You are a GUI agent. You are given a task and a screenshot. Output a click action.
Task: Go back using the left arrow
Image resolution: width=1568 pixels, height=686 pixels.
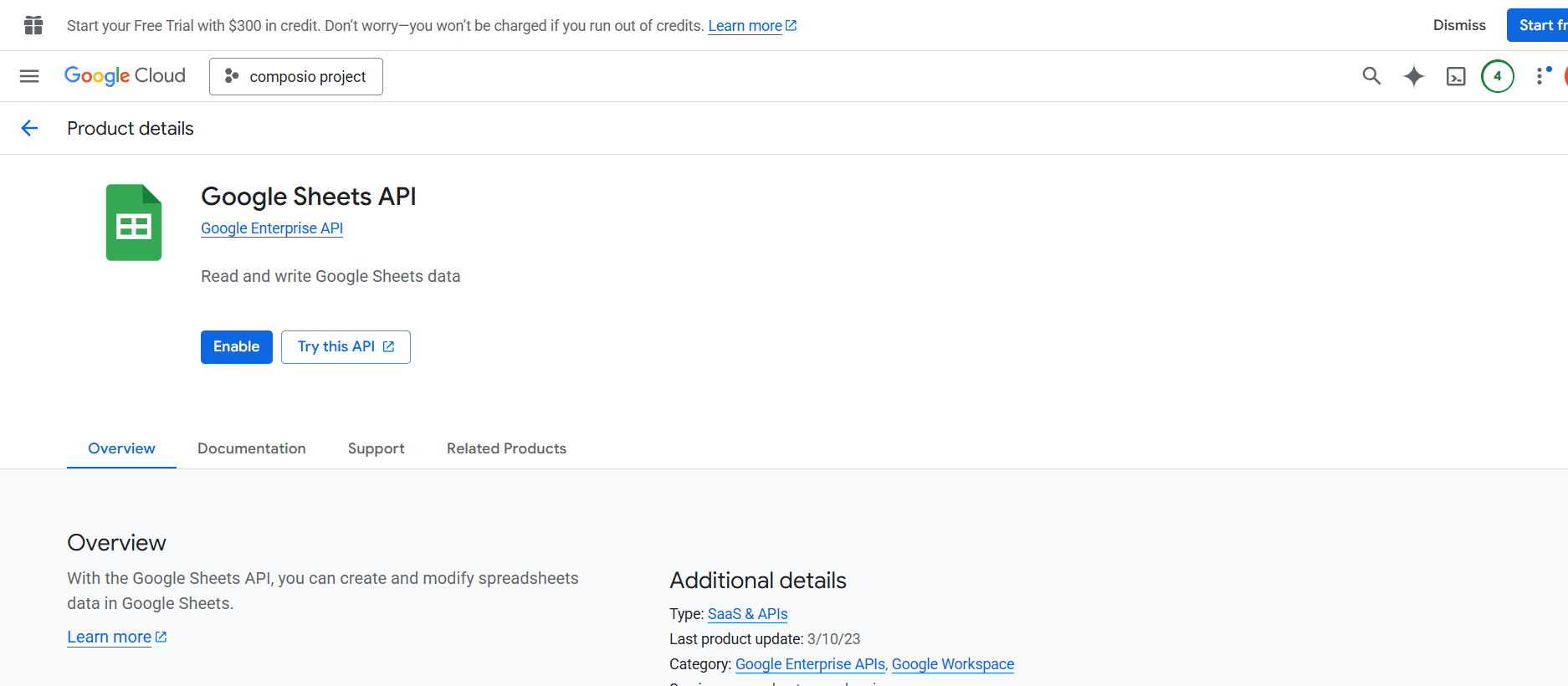click(x=29, y=128)
